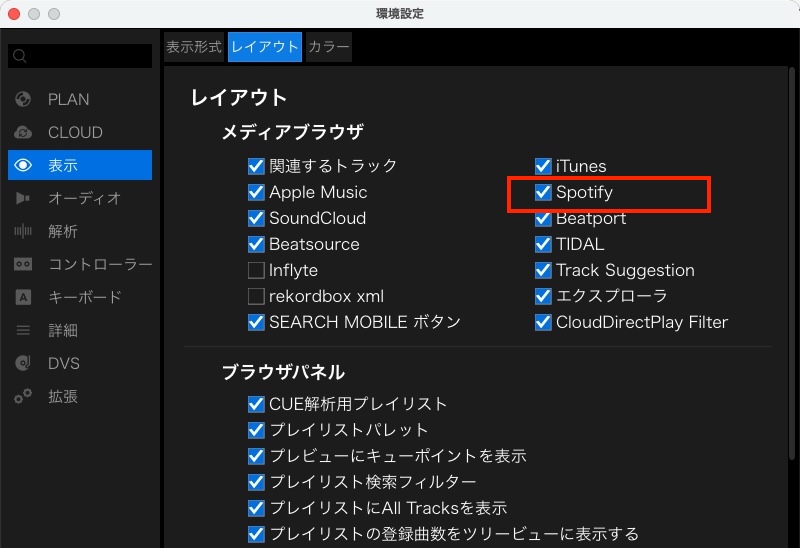Disable the TIDAL checkbox
Image resolution: width=800 pixels, height=548 pixels.
tap(543, 244)
